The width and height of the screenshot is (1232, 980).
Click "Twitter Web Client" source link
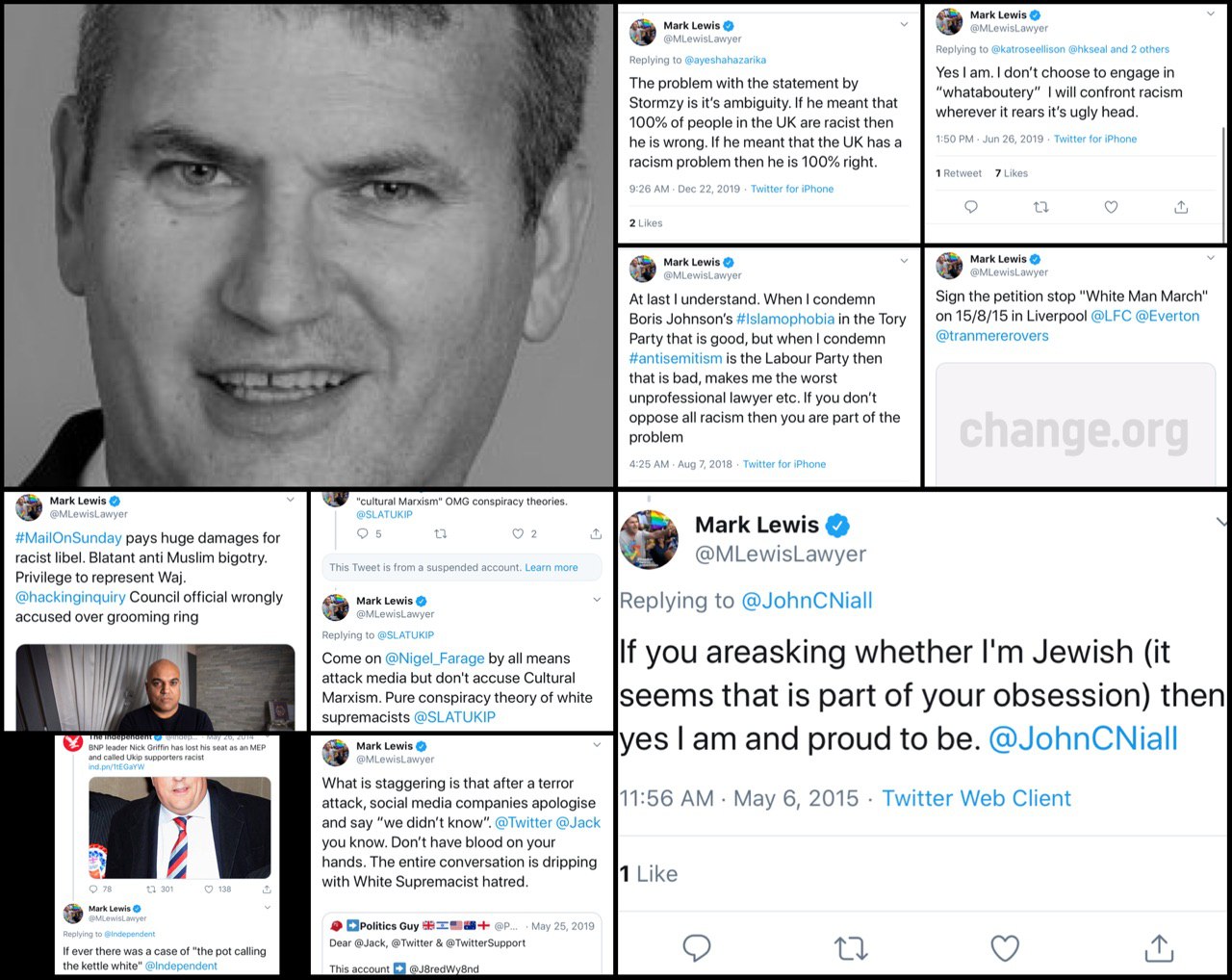pyautogui.click(x=976, y=798)
